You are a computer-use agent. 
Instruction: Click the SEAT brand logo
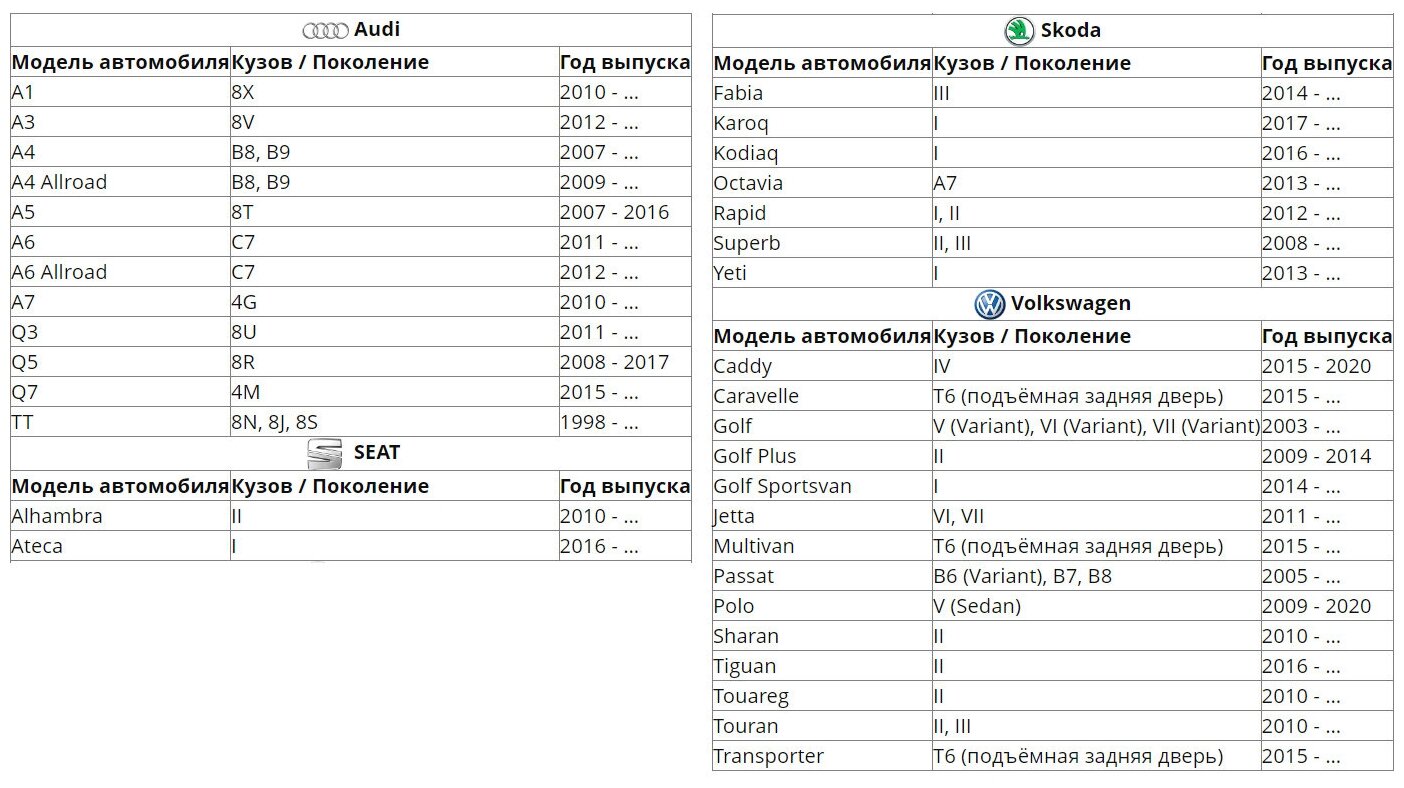(x=324, y=454)
